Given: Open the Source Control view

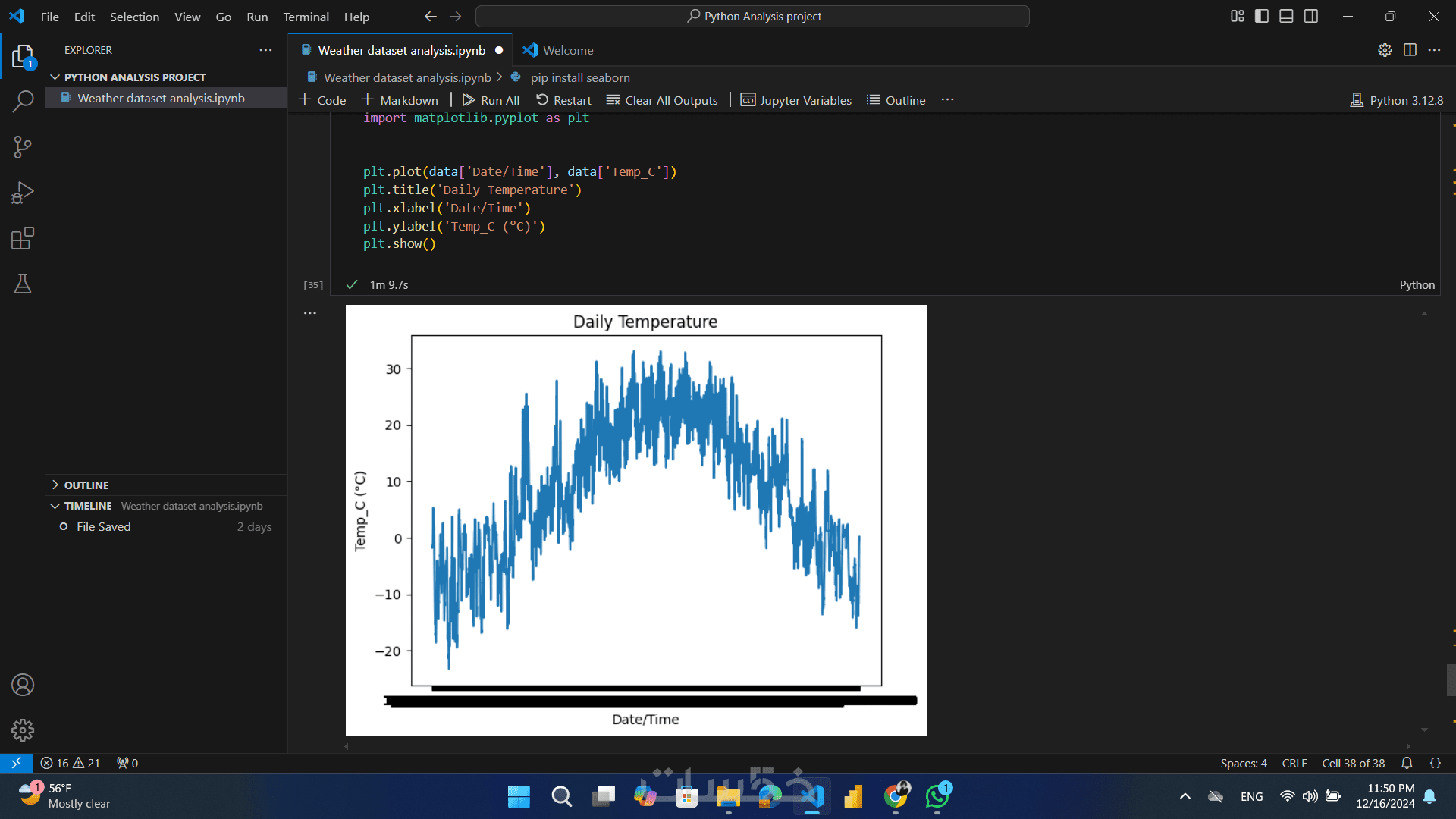Looking at the screenshot, I should 23,147.
